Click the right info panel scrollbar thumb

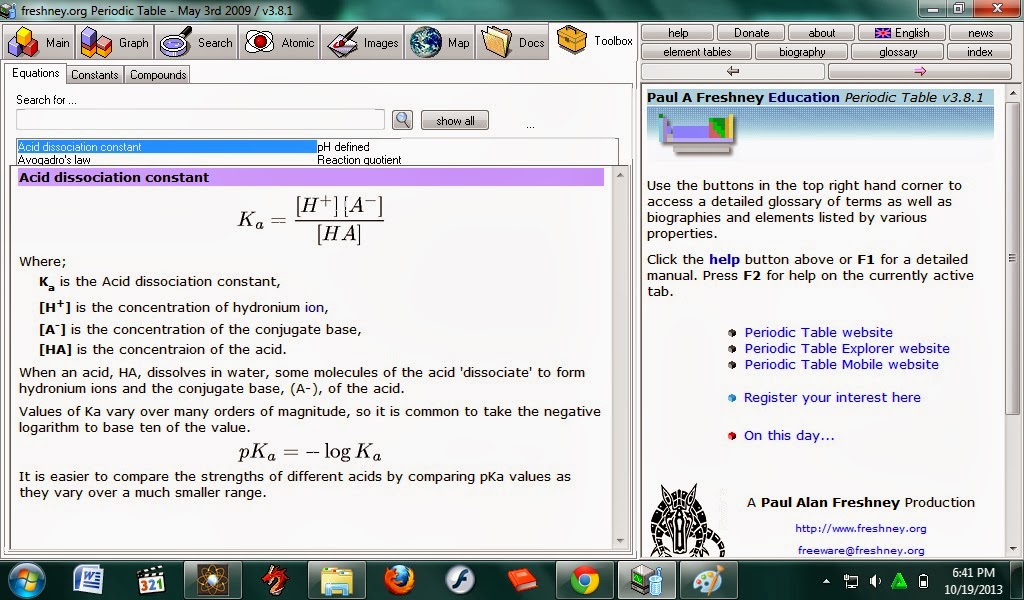[x=1012, y=258]
